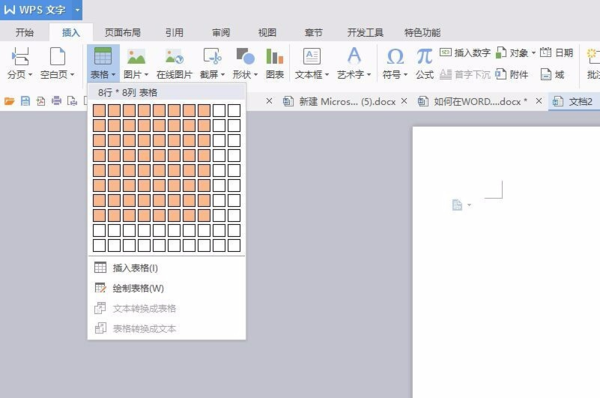Switch to the 文档2 document tab
Image resolution: width=600 pixels, height=398 pixels.
pos(574,101)
